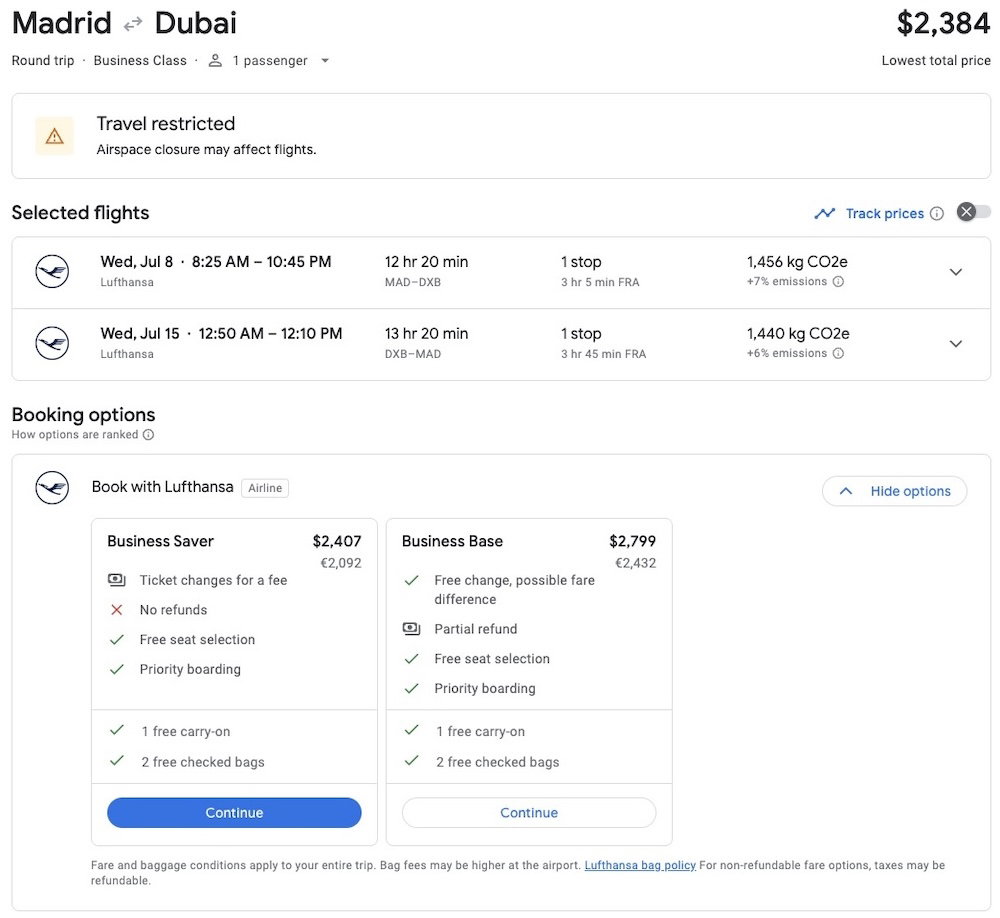Continue with the Business Saver fare
The image size is (1000, 918).
pyautogui.click(x=234, y=813)
